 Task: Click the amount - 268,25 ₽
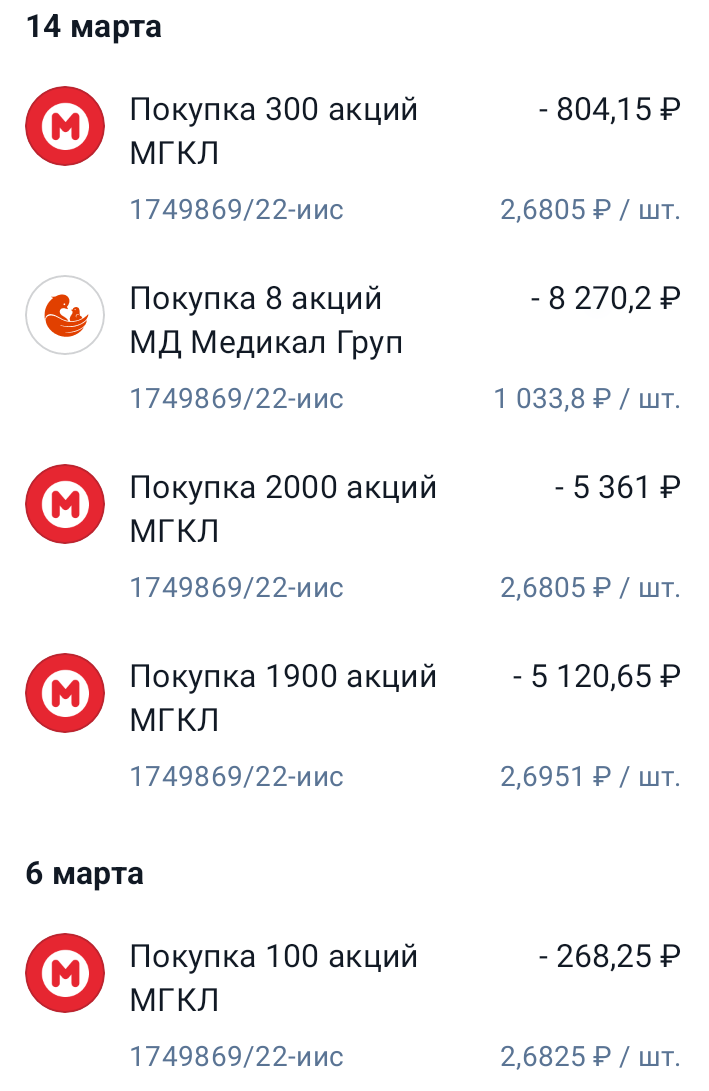click(x=611, y=956)
